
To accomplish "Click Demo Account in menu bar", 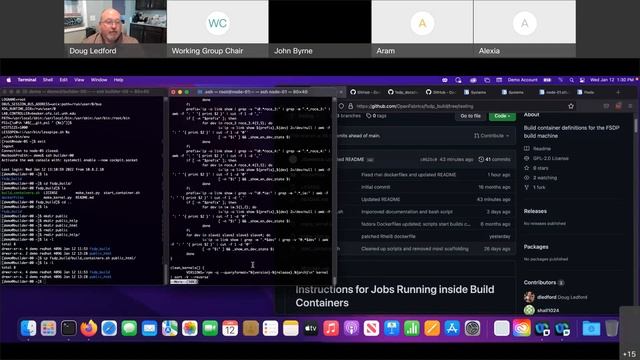I will tap(522, 80).
